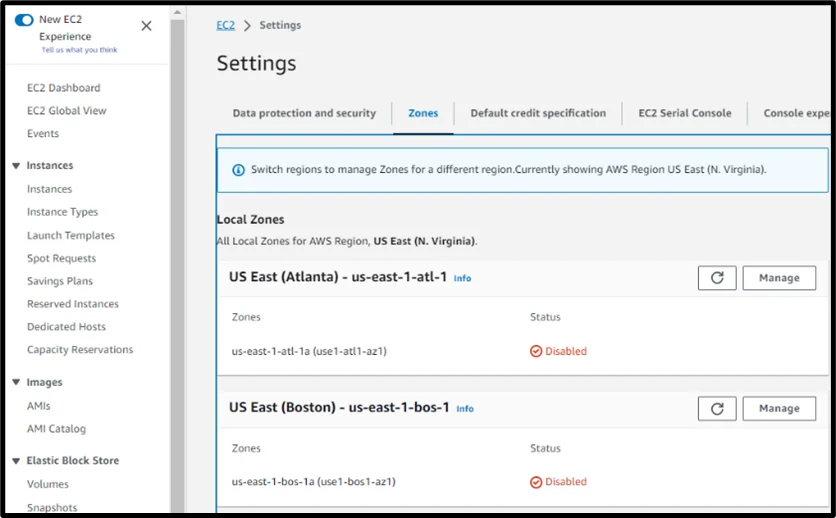Manage the US East (Boston) local zone
This screenshot has height=518, width=836.
pyautogui.click(x=779, y=408)
